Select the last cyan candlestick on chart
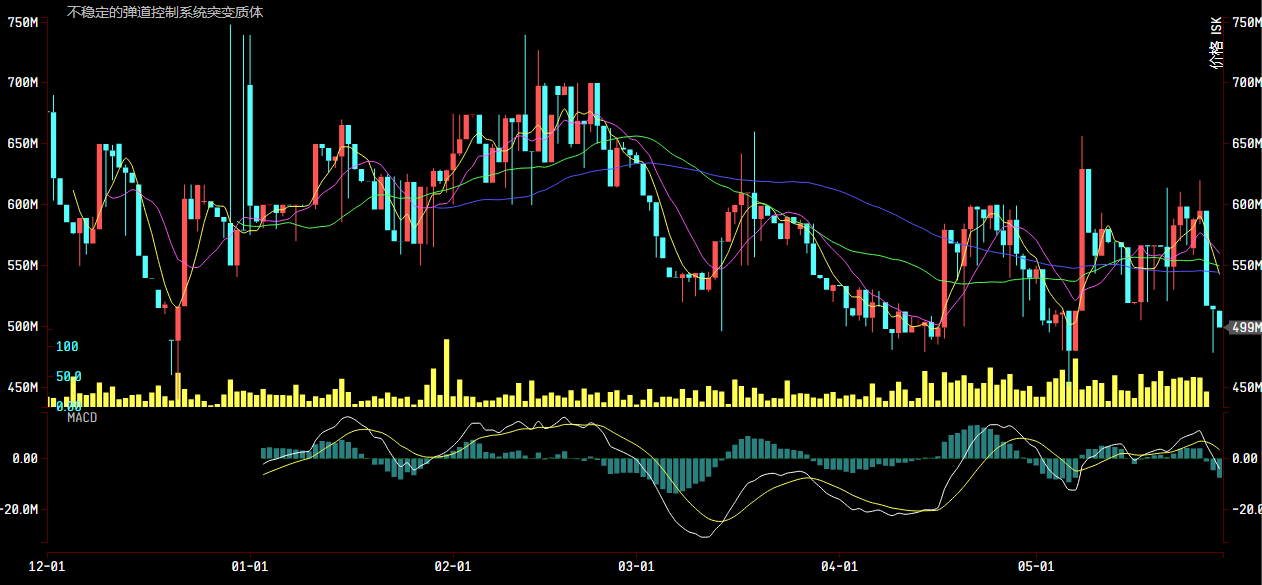The height and width of the screenshot is (585, 1262). point(1220,319)
